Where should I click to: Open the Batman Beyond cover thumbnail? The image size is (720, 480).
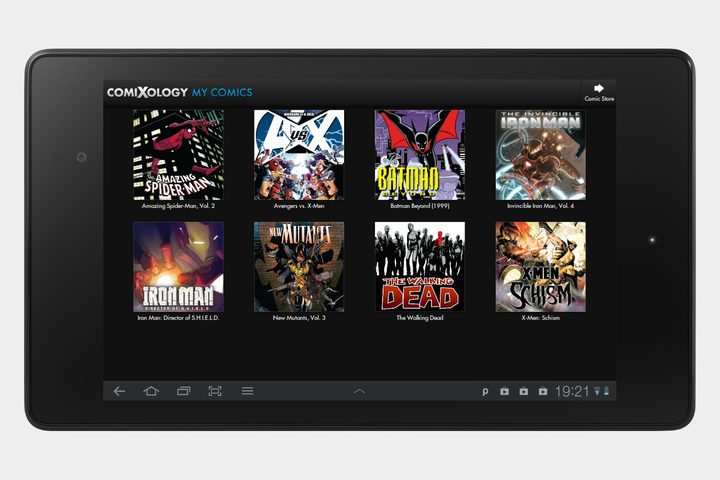[420, 154]
